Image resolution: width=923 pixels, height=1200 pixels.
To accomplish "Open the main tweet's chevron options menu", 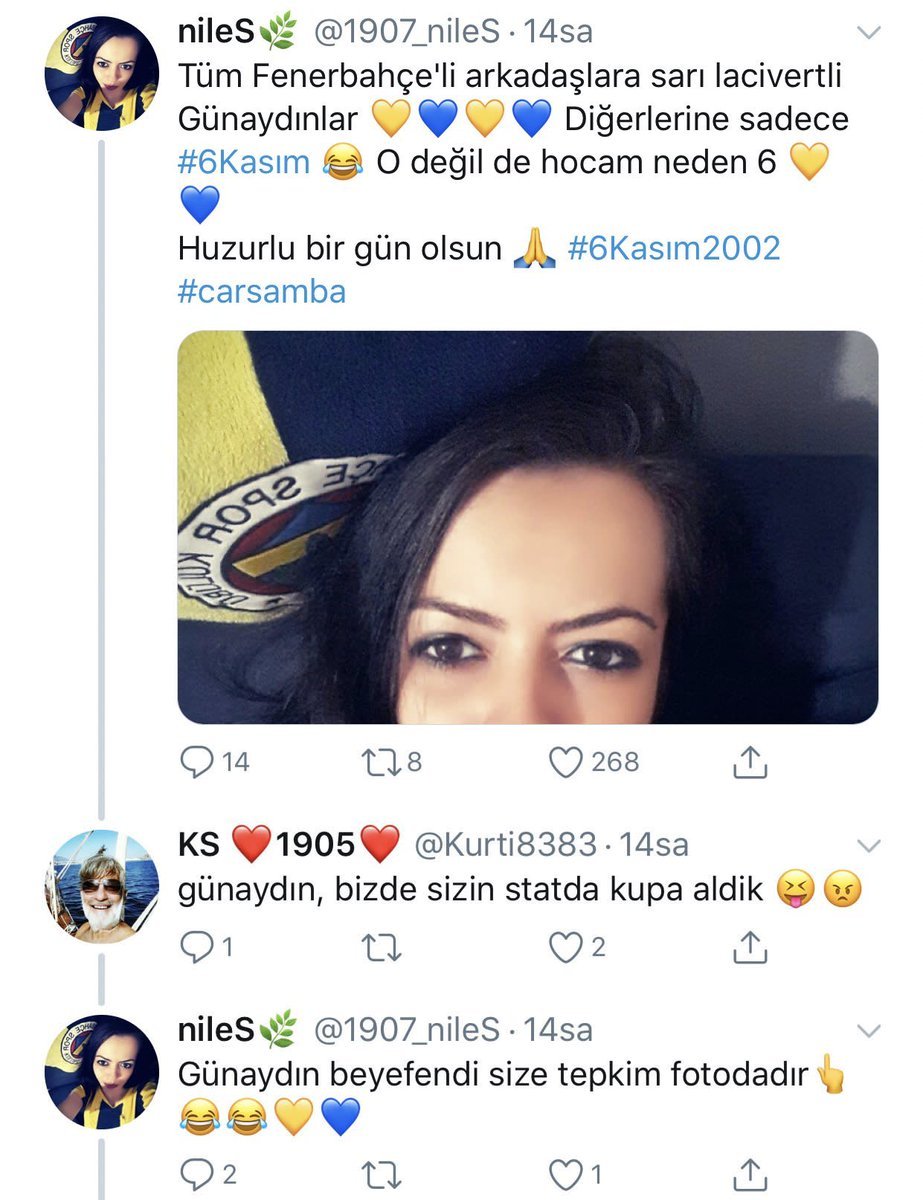I will pyautogui.click(x=870, y=33).
